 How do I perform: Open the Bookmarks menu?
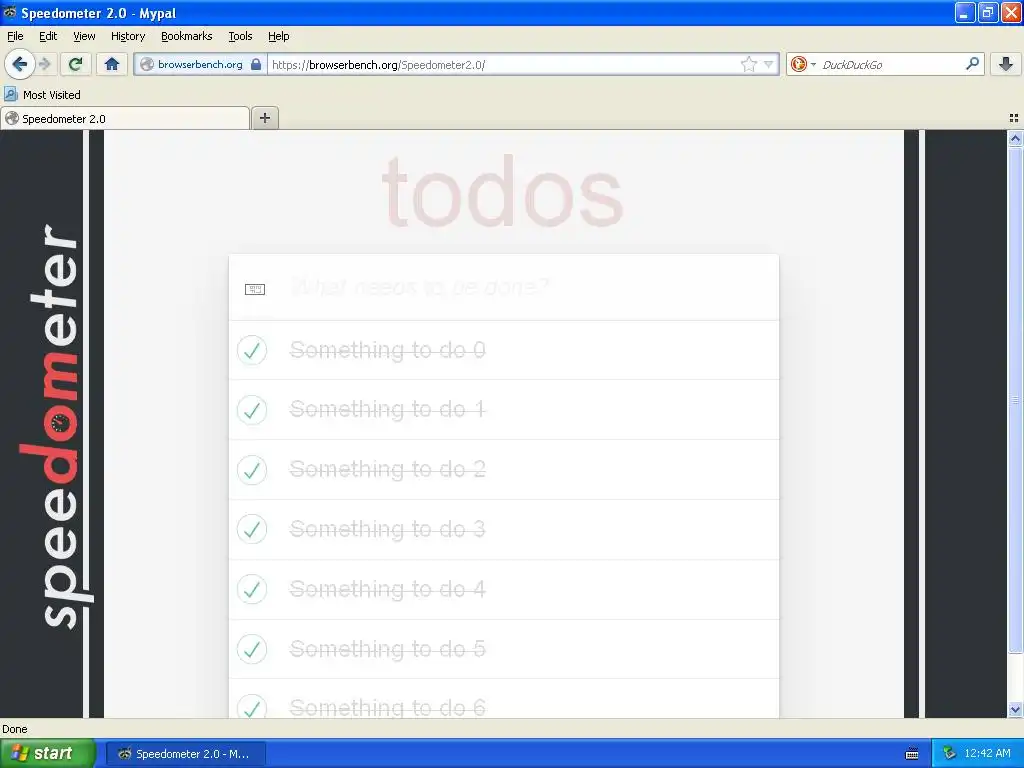[x=187, y=36]
